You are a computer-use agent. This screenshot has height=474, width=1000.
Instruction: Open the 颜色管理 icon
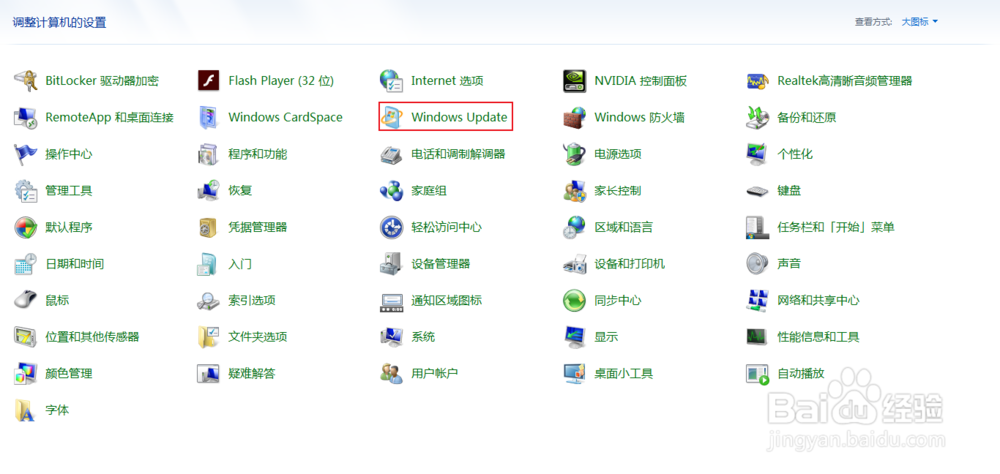pyautogui.click(x=26, y=373)
